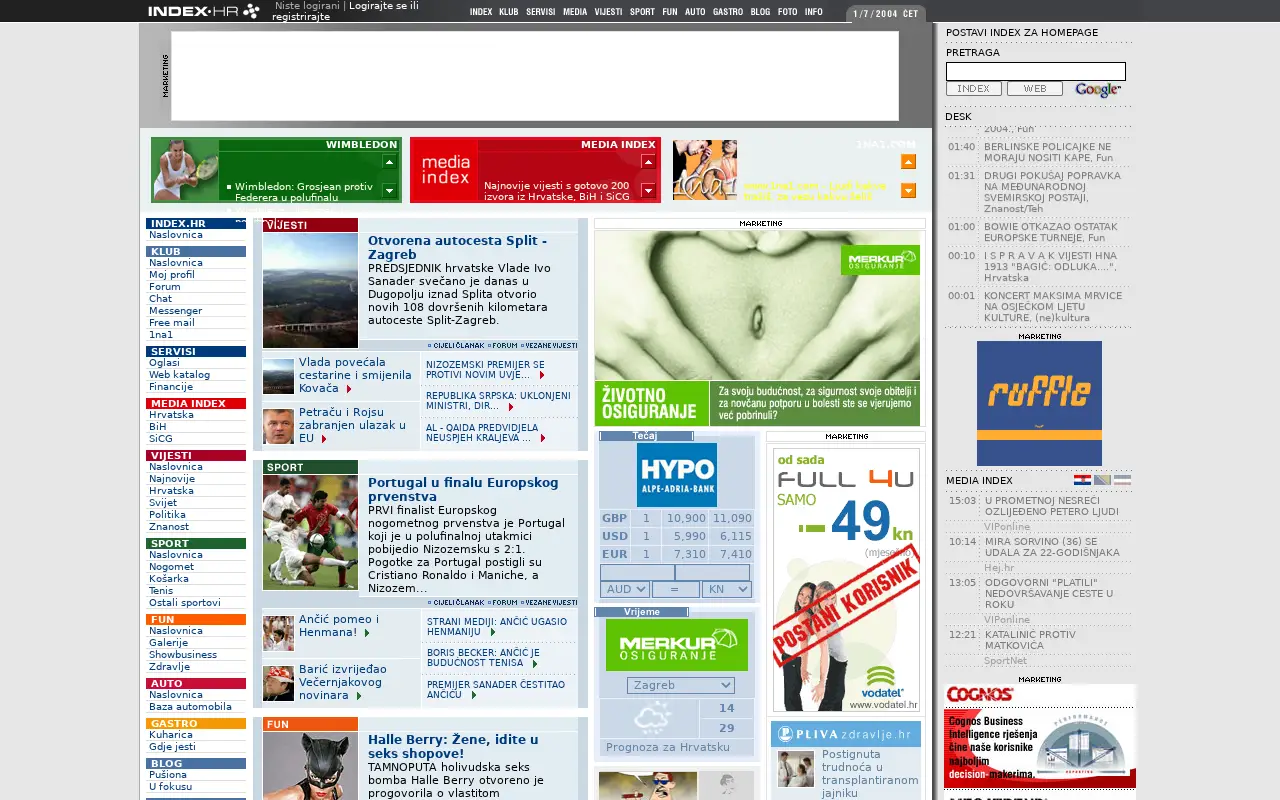
Task: Open Otvorena autocesta Split - Zagreb headline
Action: tap(457, 247)
